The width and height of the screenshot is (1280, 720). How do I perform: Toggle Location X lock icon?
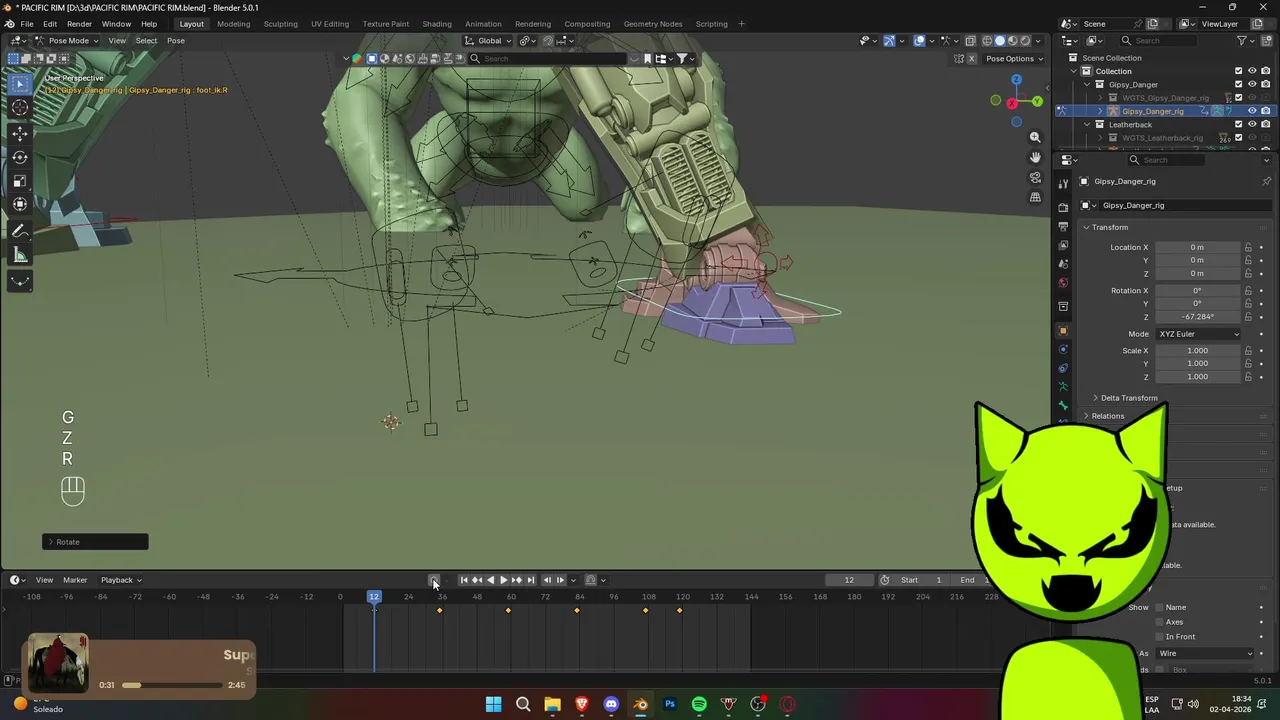pyautogui.click(x=1248, y=247)
